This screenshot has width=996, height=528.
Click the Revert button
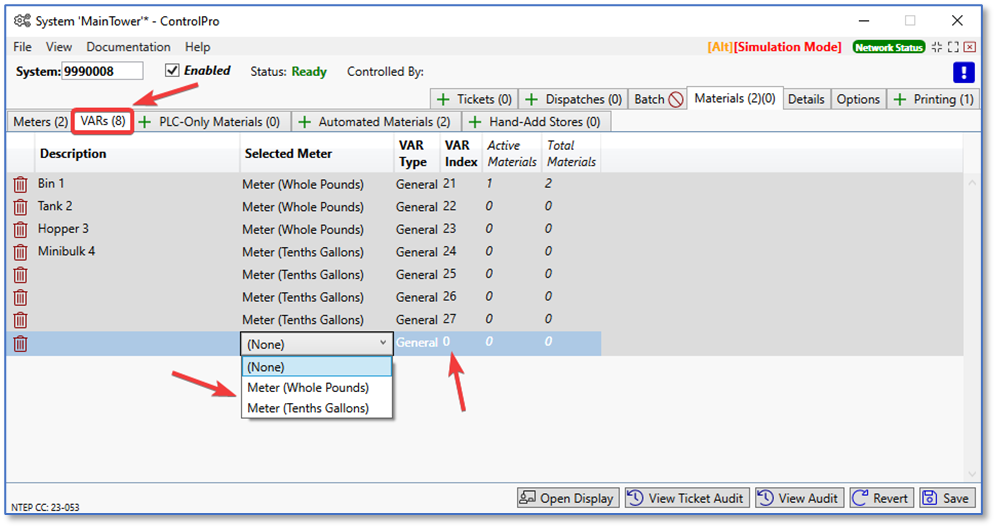point(880,498)
